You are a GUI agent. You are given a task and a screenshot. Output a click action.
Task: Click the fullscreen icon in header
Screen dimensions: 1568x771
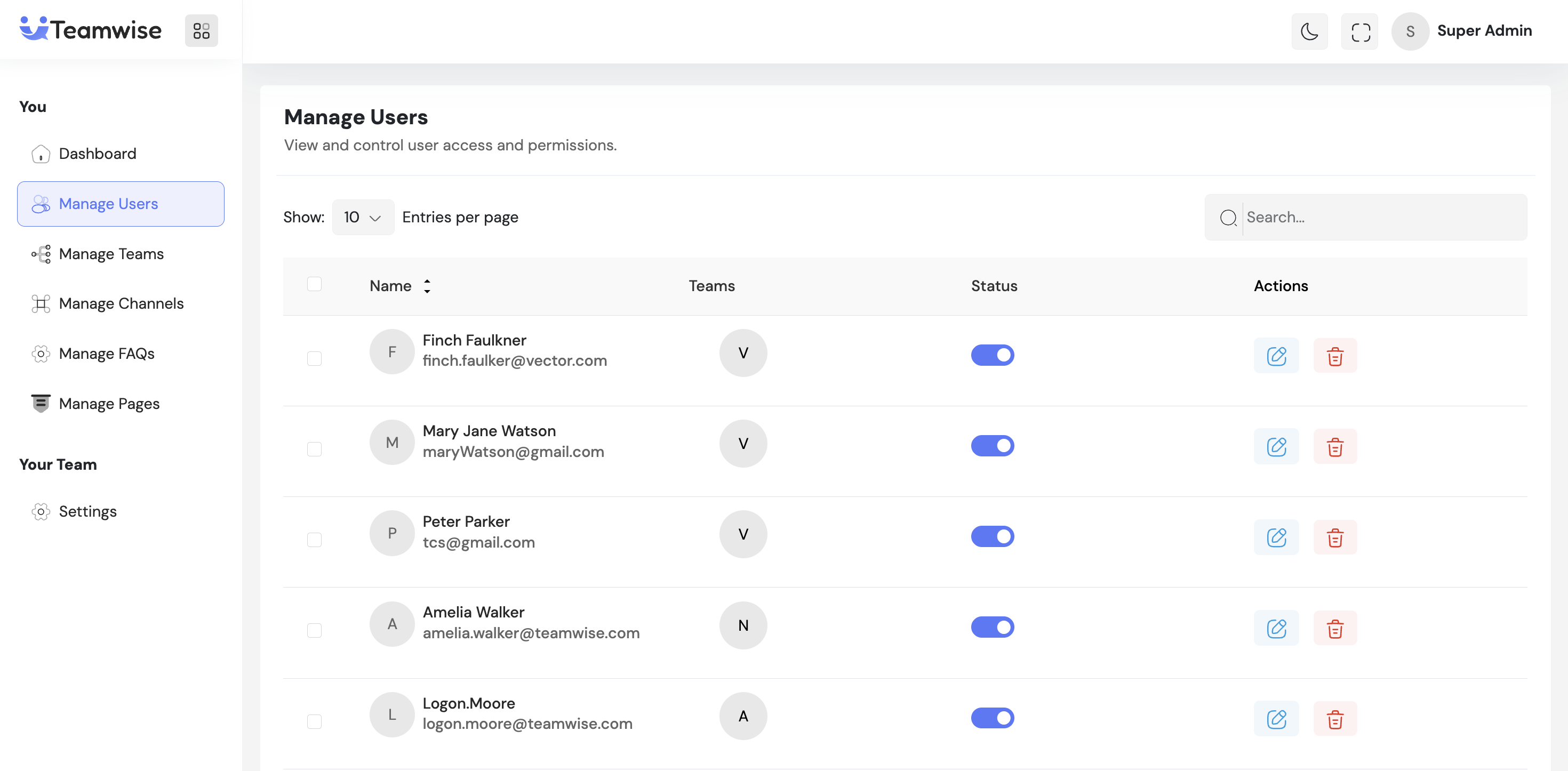1360,31
